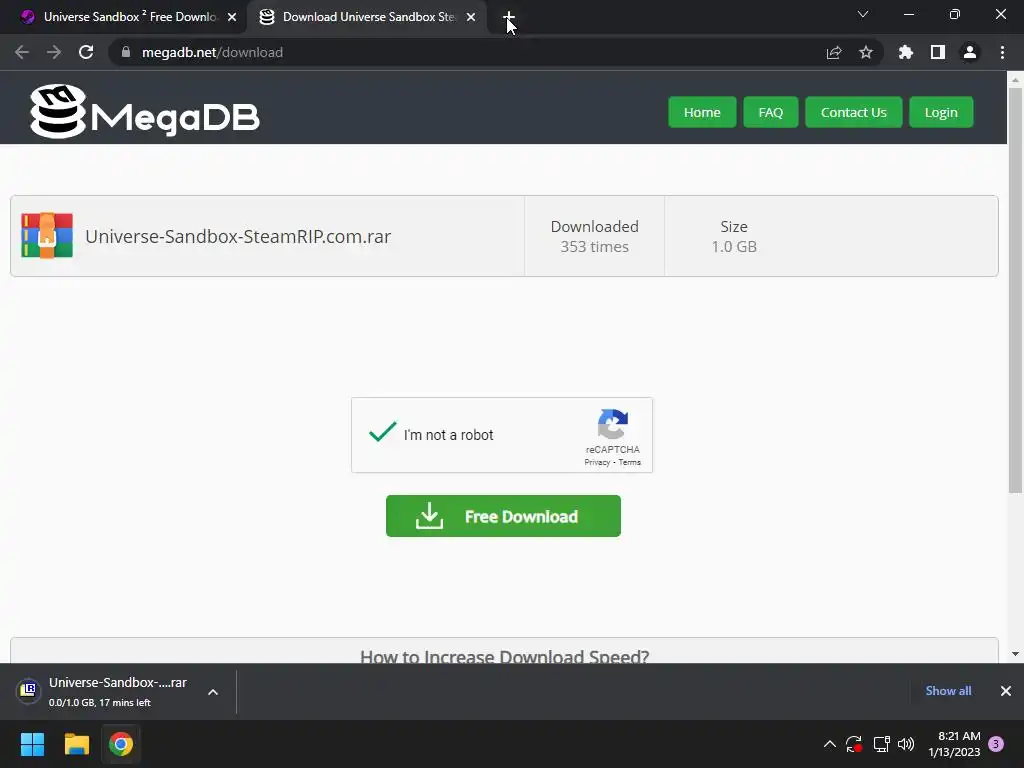The image size is (1024, 768).
Task: Open the Windows Start menu
Action: tap(32, 744)
